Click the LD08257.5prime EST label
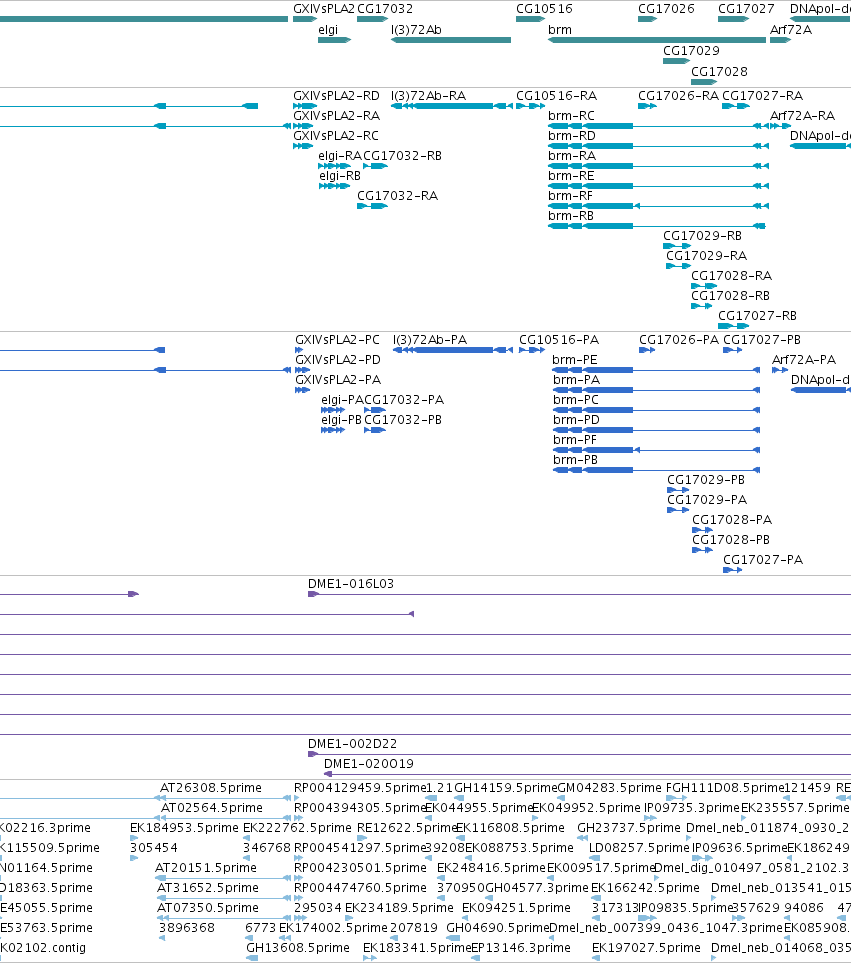Viewport: 851px width, 963px height. [x=639, y=848]
